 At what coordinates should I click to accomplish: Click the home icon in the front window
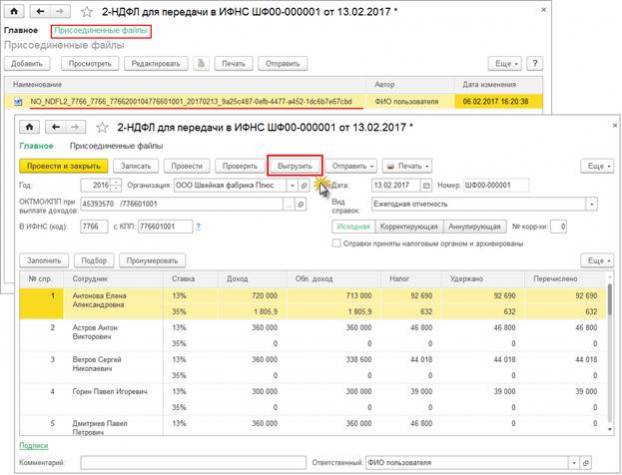28,127
